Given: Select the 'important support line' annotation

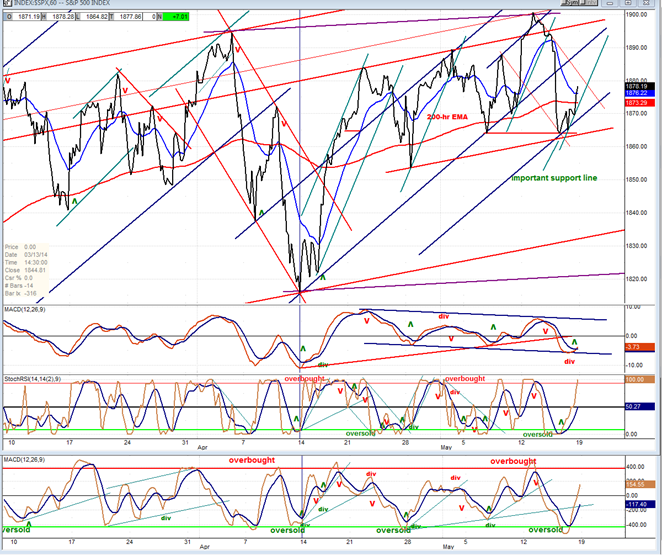Looking at the screenshot, I should (554, 178).
